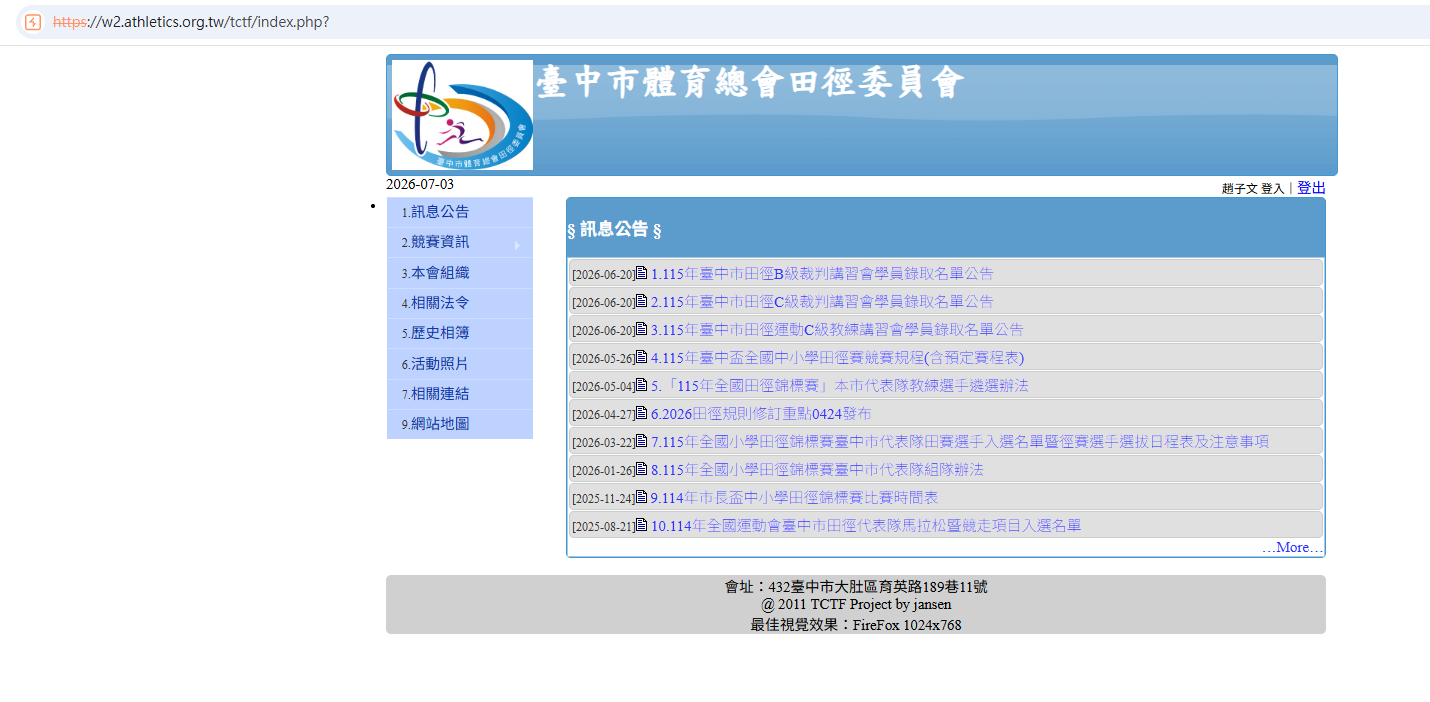Image resolution: width=1430 pixels, height=702 pixels.
Task: Open the 競賽資訊 menu item
Action: click(460, 242)
